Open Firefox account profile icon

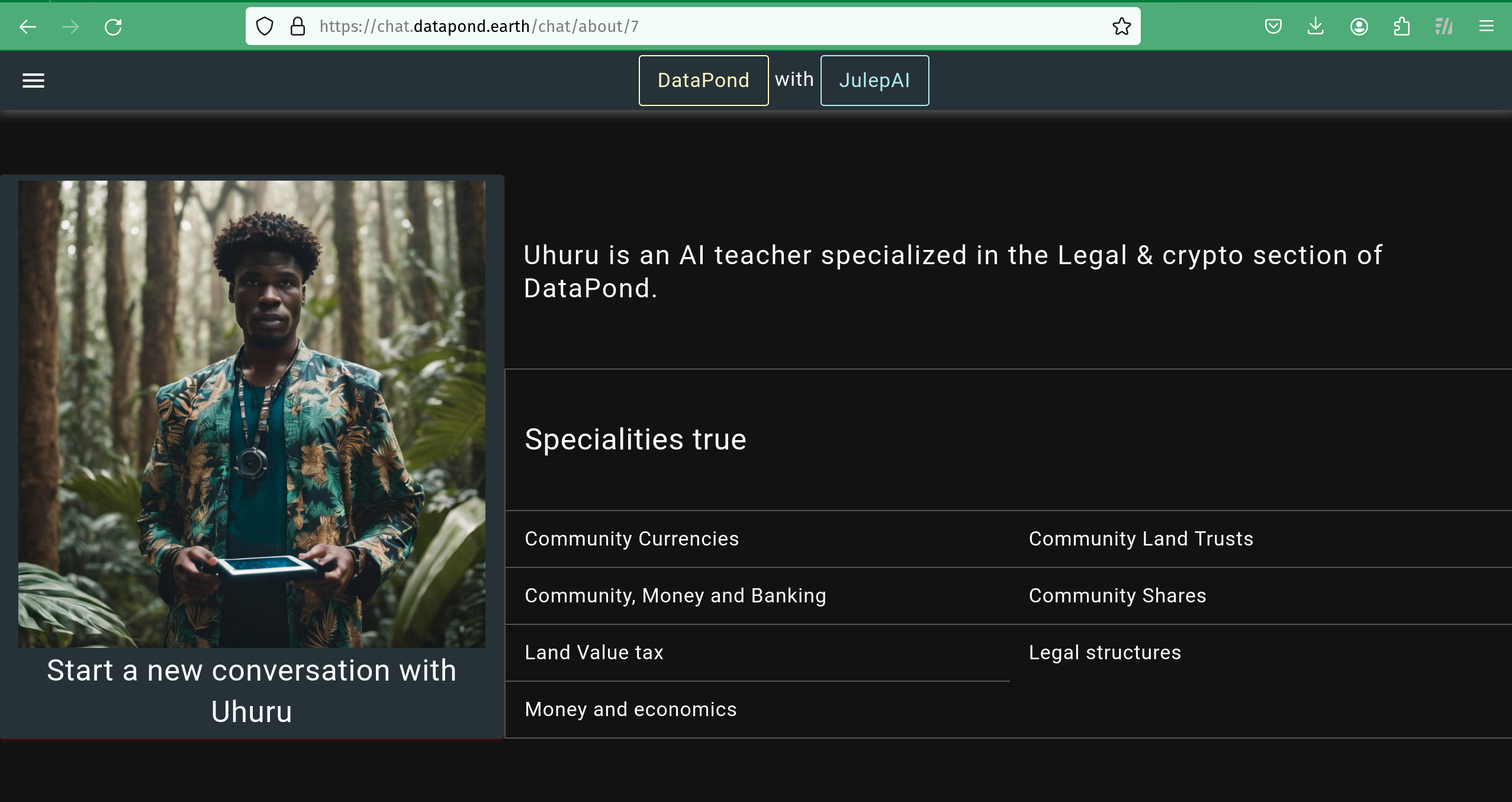tap(1359, 27)
